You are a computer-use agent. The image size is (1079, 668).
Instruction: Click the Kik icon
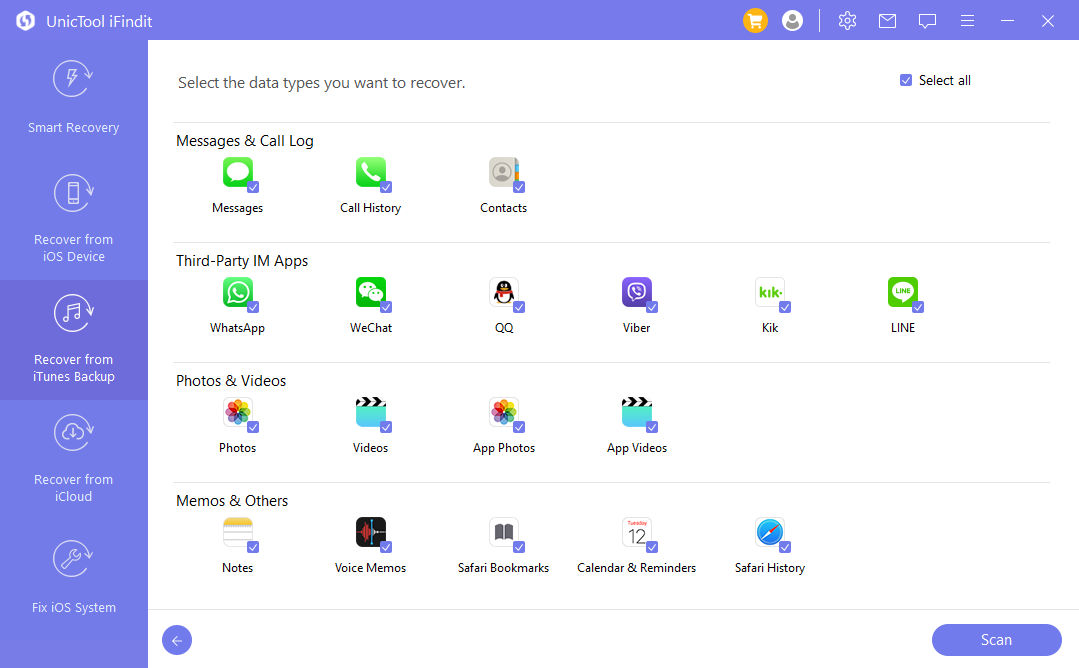click(769, 292)
